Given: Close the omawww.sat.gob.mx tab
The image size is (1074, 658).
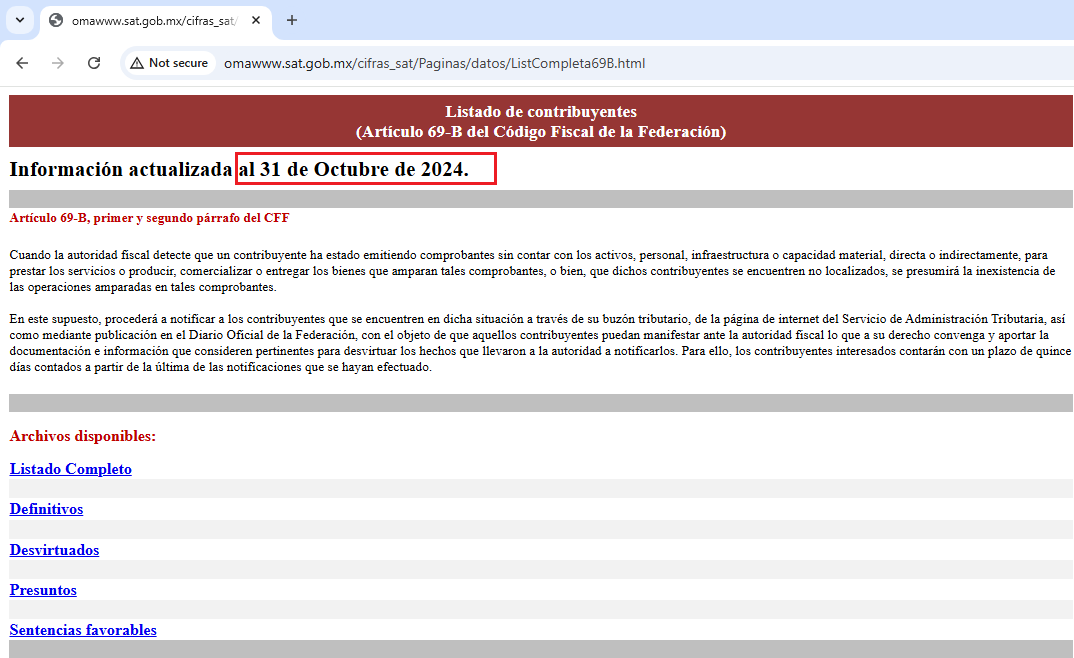Looking at the screenshot, I should [255, 21].
